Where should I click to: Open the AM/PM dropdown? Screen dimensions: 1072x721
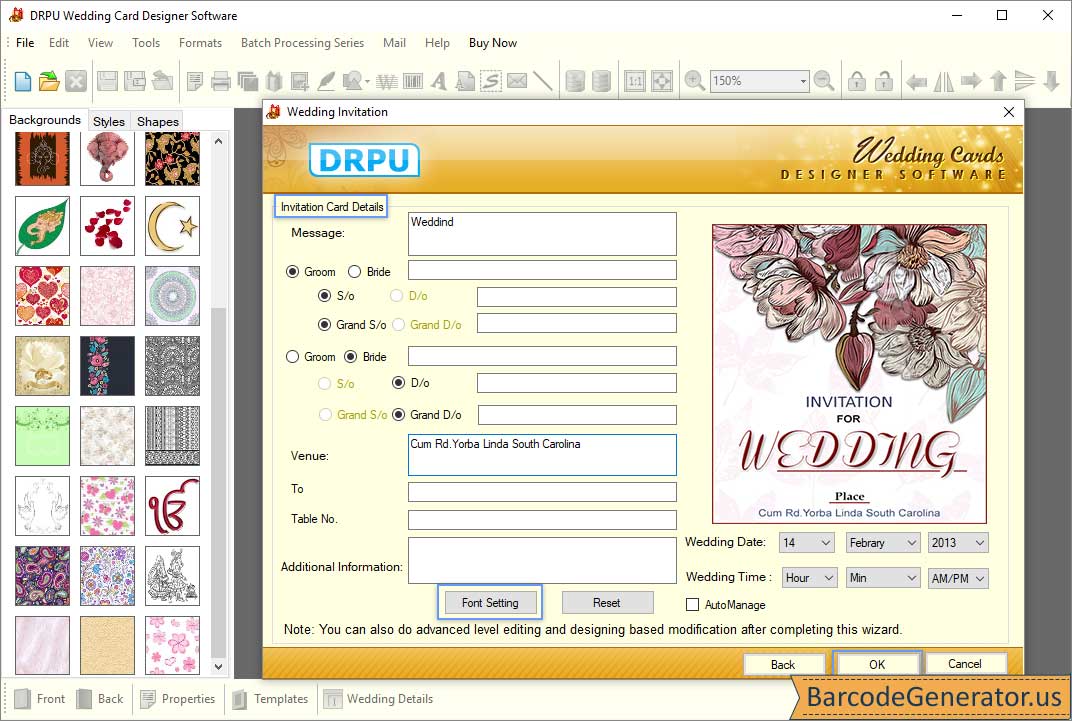[958, 578]
